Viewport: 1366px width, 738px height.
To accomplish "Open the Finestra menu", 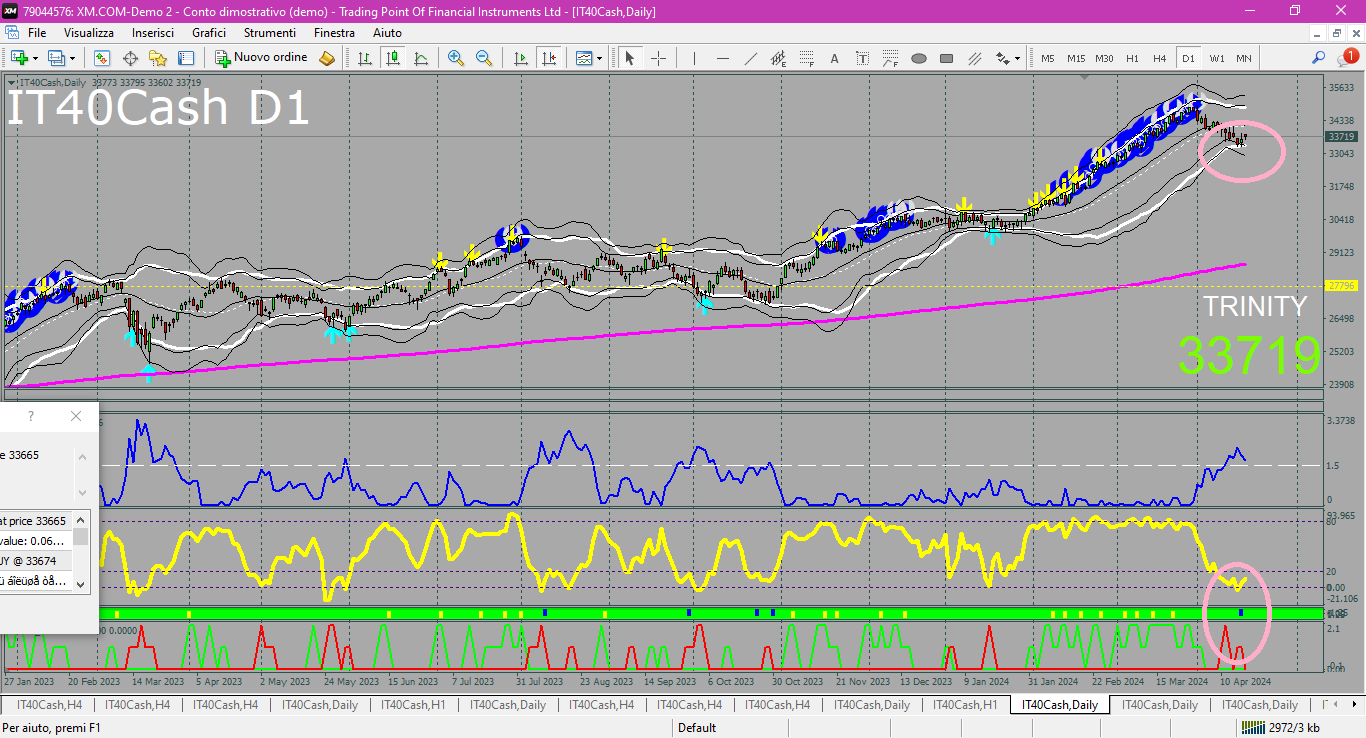I will click(x=334, y=33).
